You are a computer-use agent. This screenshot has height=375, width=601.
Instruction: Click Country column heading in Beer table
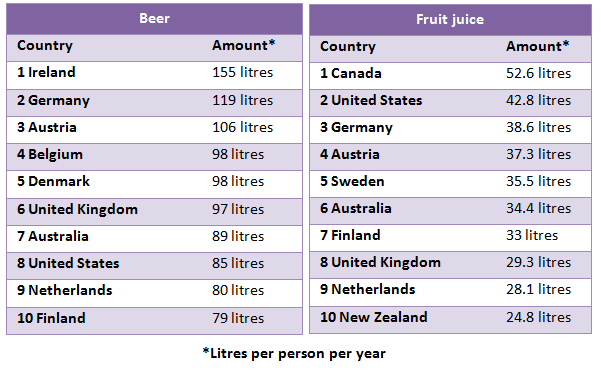tap(45, 46)
